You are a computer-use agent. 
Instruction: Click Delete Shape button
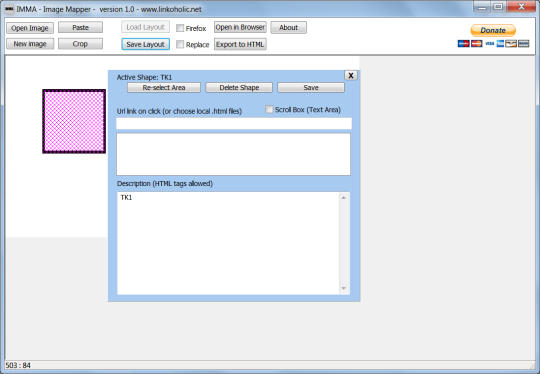coord(239,87)
